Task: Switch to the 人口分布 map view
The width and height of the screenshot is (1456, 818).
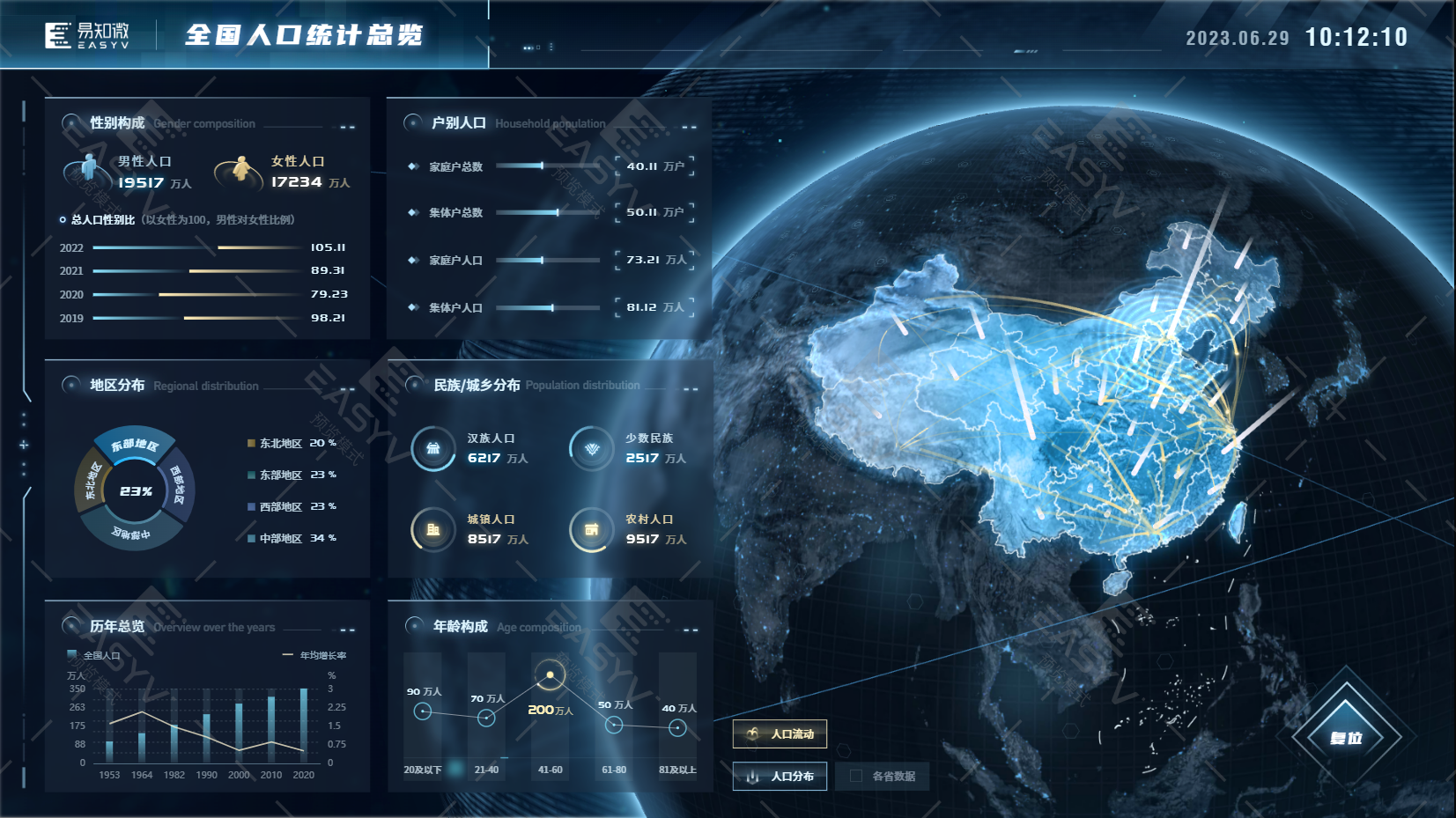Action: click(x=780, y=776)
